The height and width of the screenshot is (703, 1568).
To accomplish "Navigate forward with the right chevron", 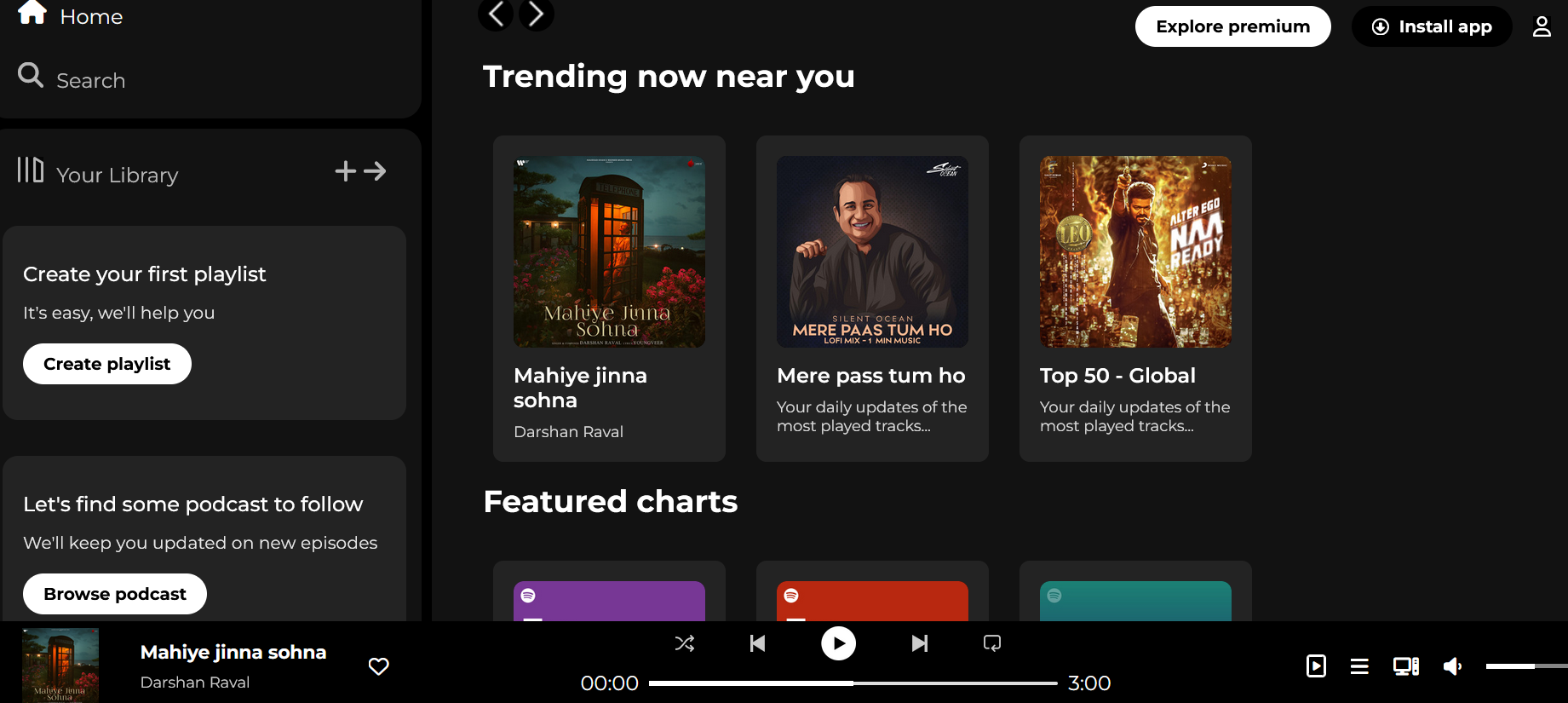I will 537,14.
